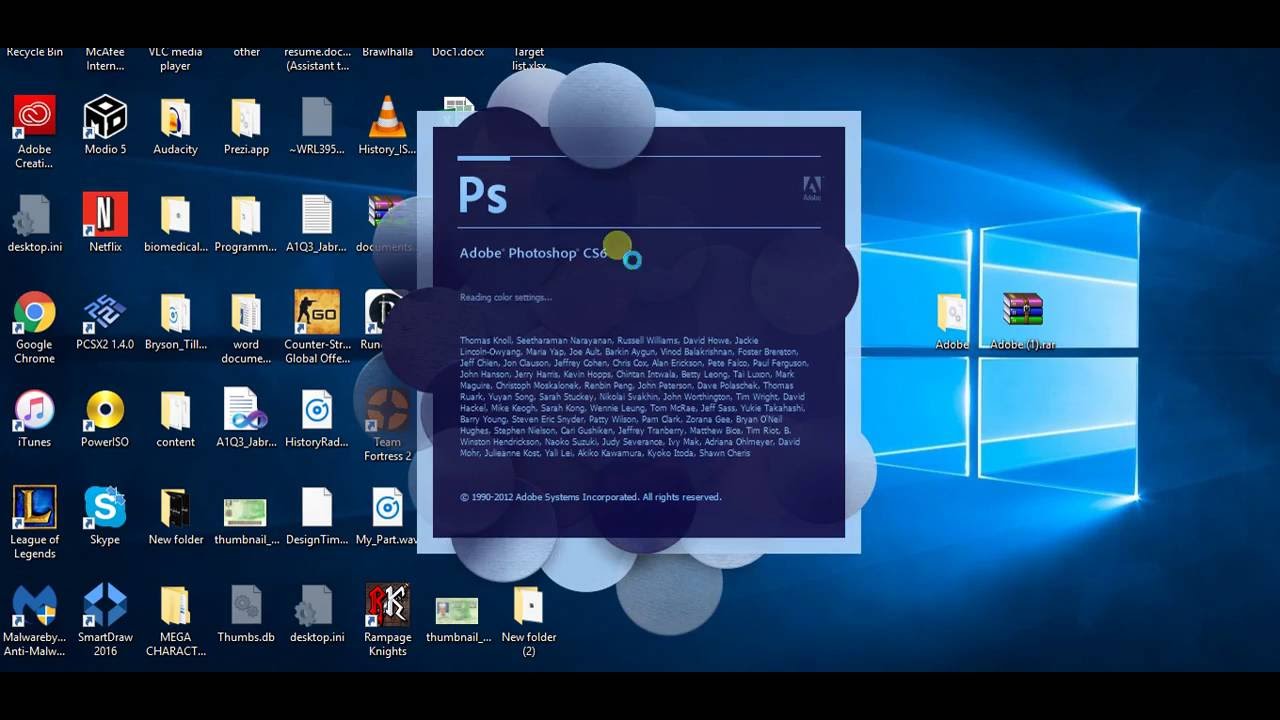Select the Programm... folder
The width and height of the screenshot is (1280, 720).
click(246, 215)
